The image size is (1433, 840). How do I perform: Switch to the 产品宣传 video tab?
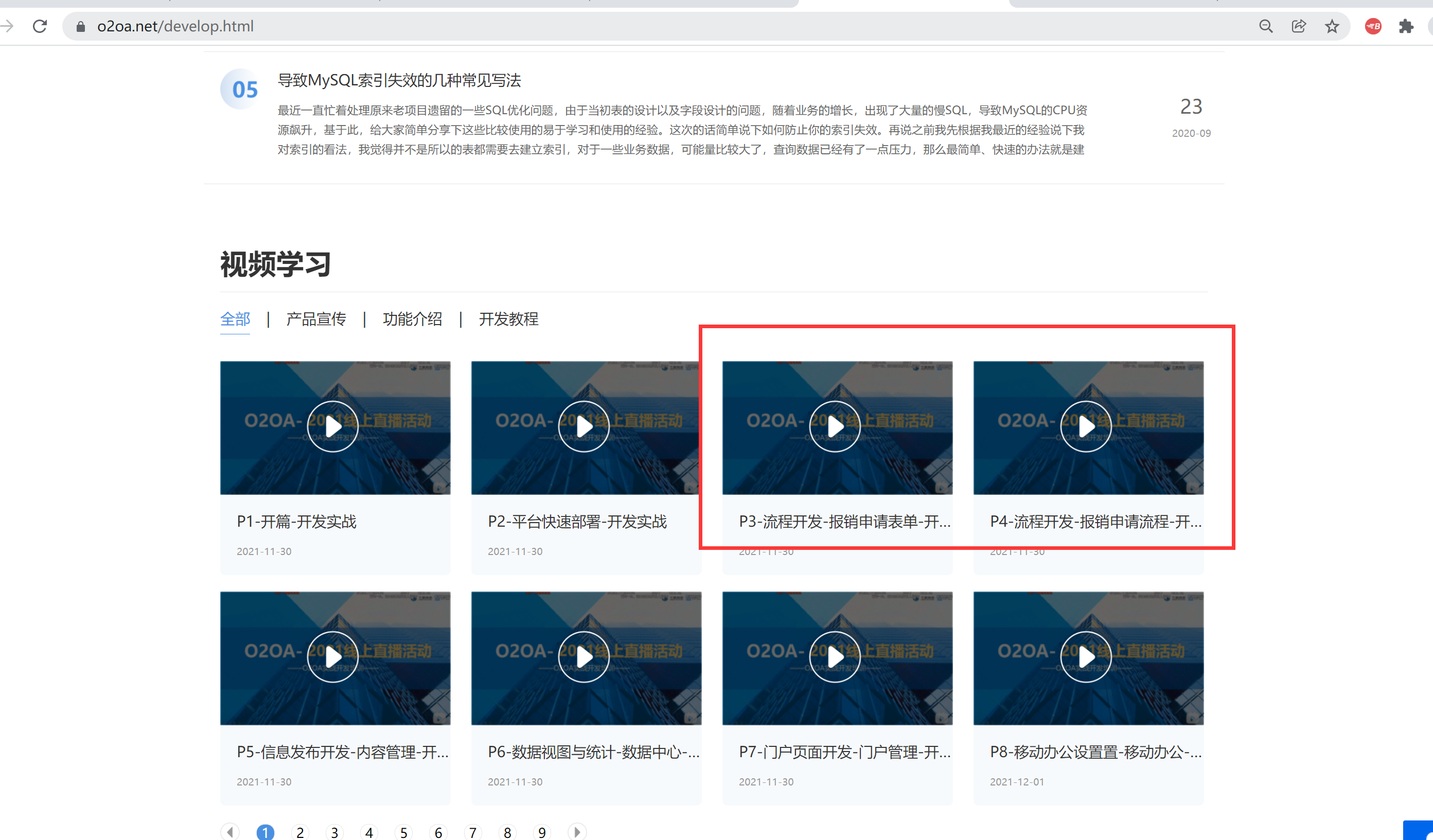tap(316, 319)
